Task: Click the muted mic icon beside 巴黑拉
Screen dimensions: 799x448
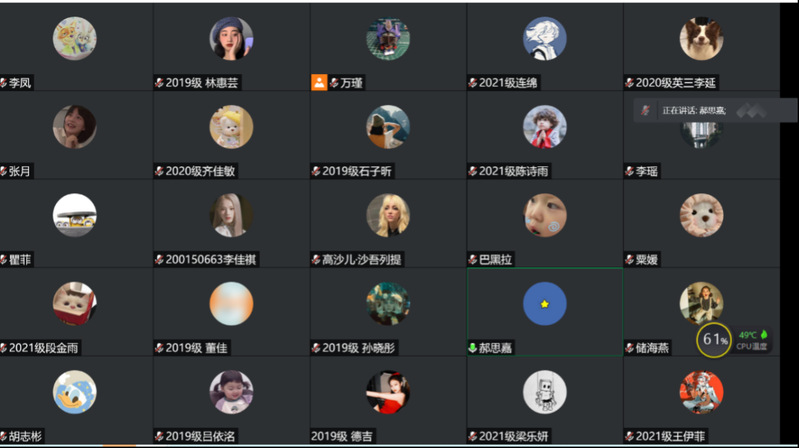Action: click(x=473, y=259)
